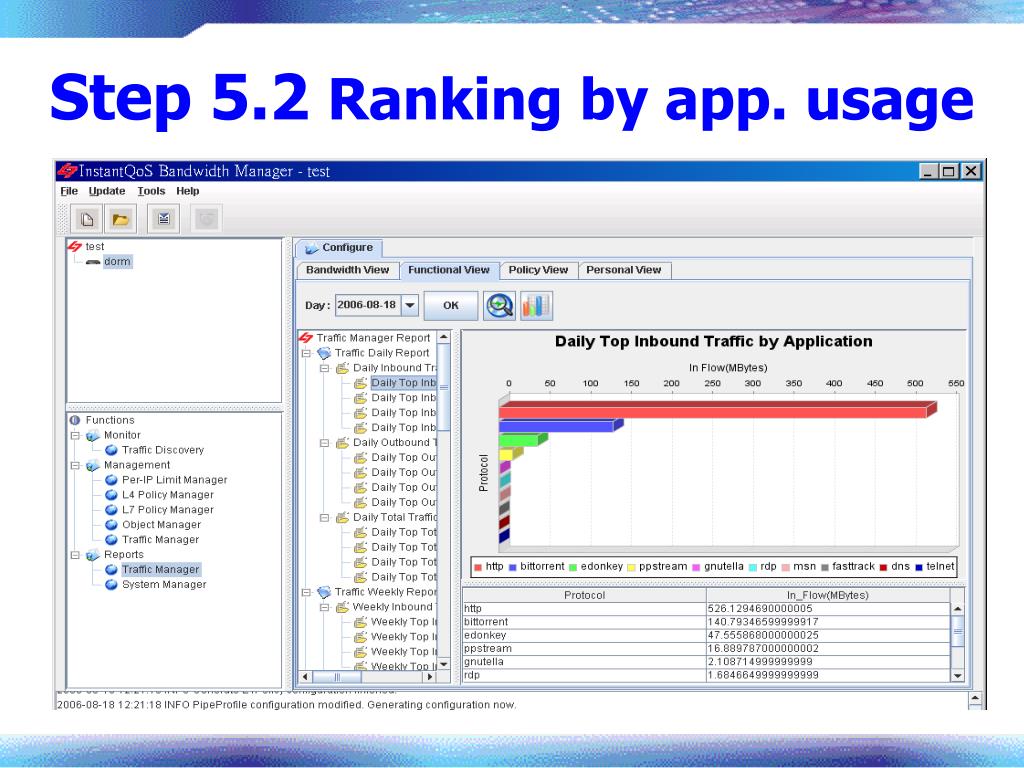Viewport: 1024px width, 768px height.
Task: Collapse the Management tree node
Action: coord(75,465)
